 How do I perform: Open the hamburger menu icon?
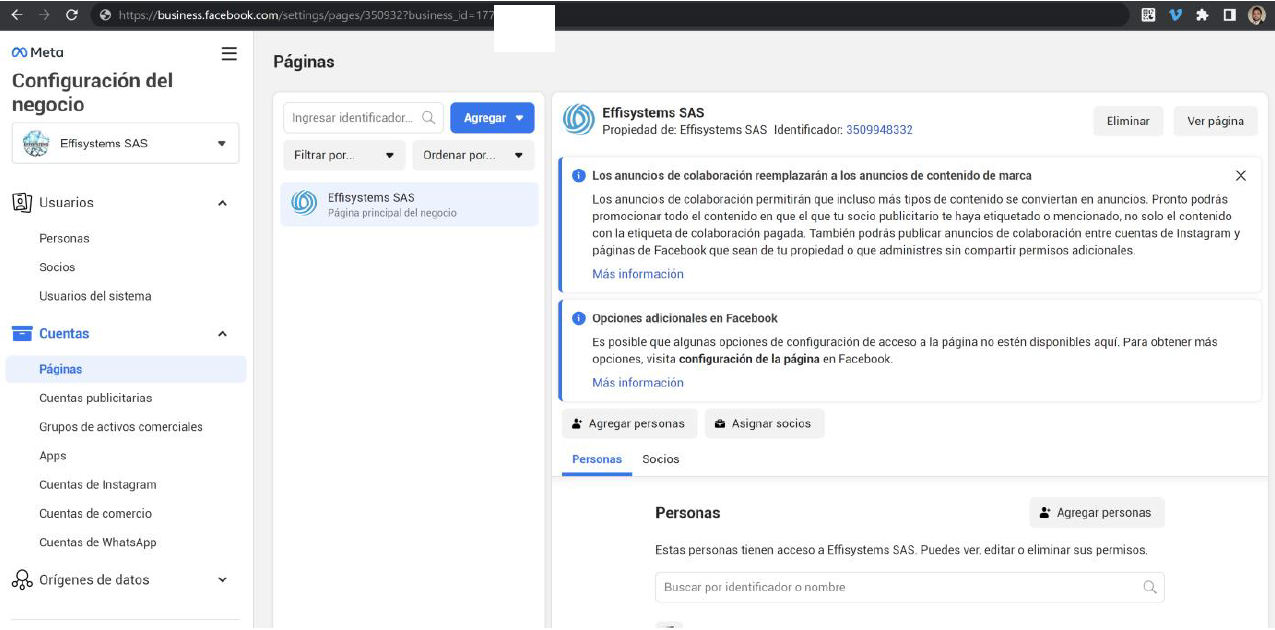click(229, 54)
